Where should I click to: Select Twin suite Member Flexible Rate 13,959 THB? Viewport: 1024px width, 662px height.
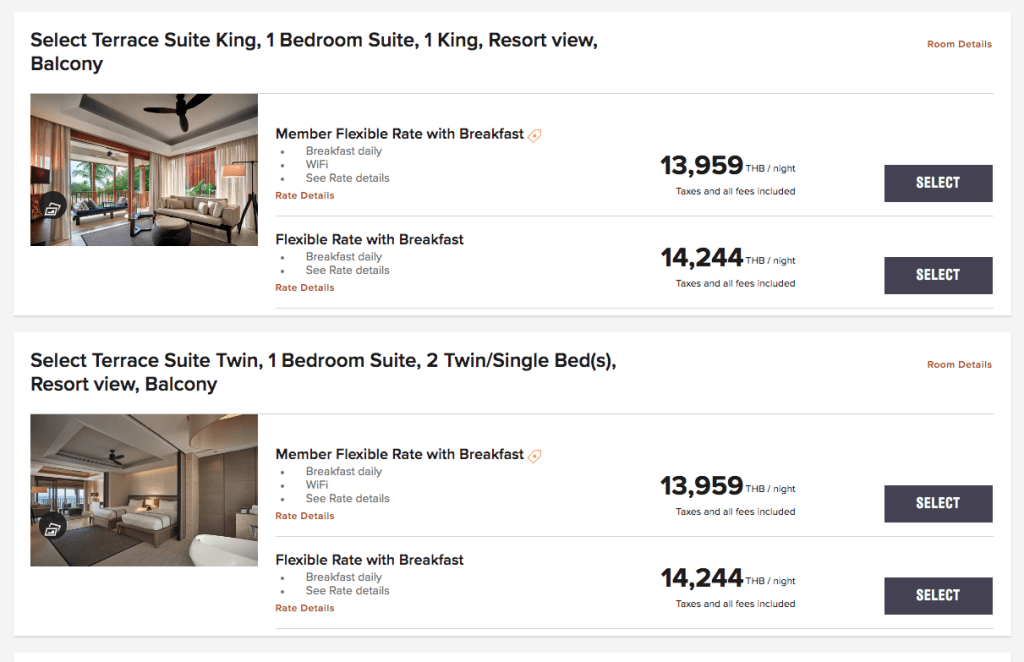click(938, 503)
